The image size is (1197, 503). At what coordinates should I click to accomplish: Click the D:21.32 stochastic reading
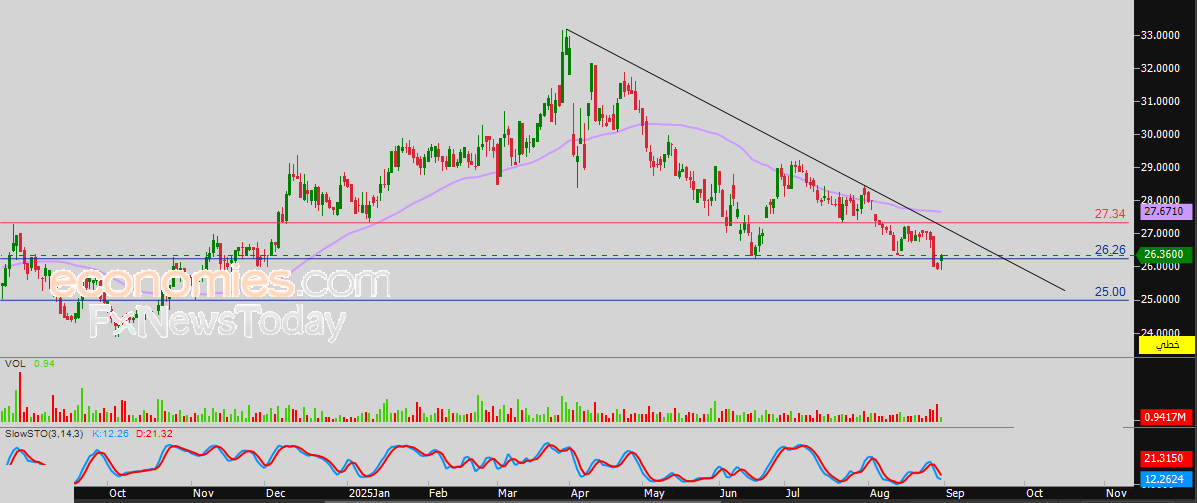(156, 434)
